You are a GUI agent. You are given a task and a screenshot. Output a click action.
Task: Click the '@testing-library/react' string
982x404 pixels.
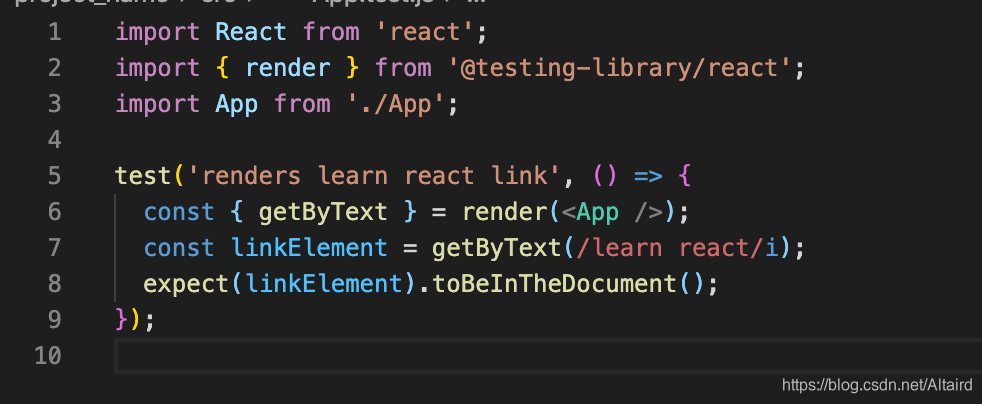(x=621, y=68)
